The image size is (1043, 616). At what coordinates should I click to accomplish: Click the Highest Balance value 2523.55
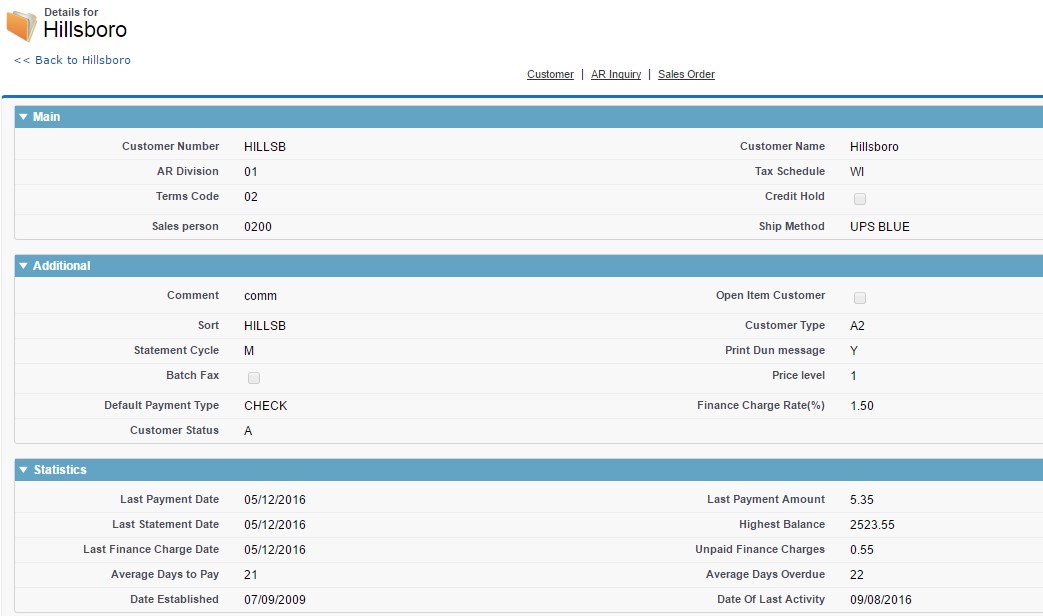[872, 525]
